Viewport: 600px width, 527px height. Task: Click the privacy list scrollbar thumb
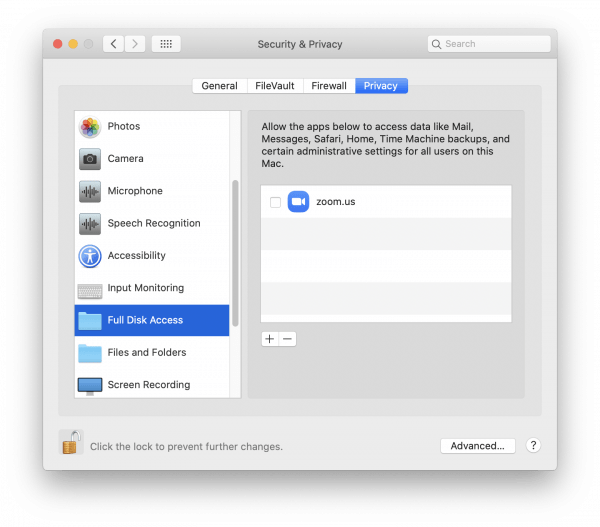235,253
